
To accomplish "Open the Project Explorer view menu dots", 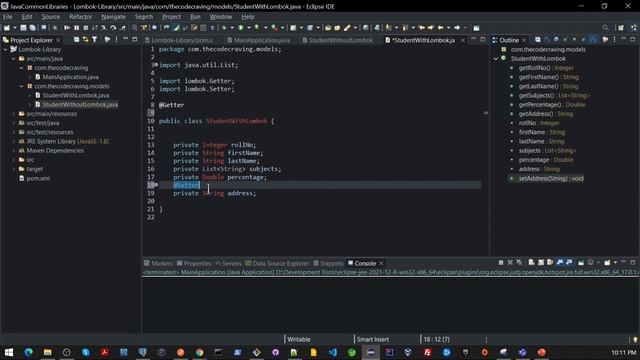I will point(116,40).
